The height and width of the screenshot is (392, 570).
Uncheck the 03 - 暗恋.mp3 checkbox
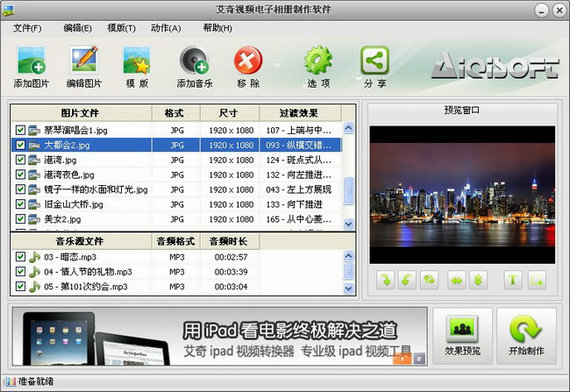tap(20, 257)
